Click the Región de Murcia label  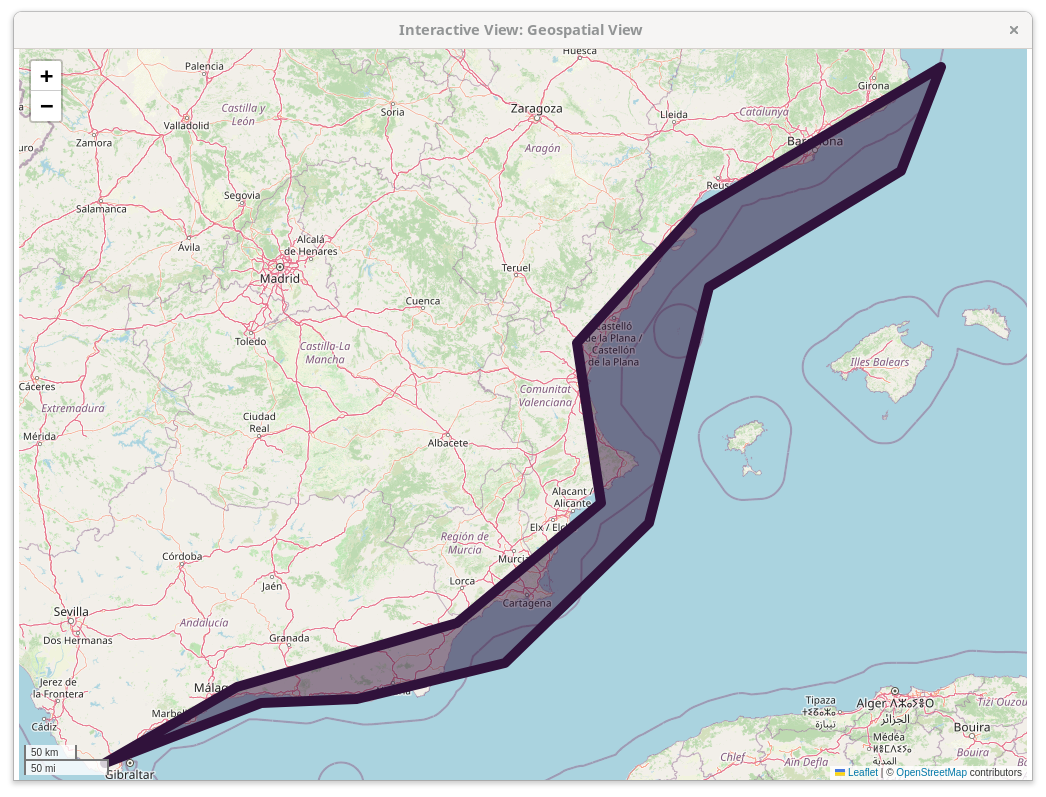click(465, 543)
